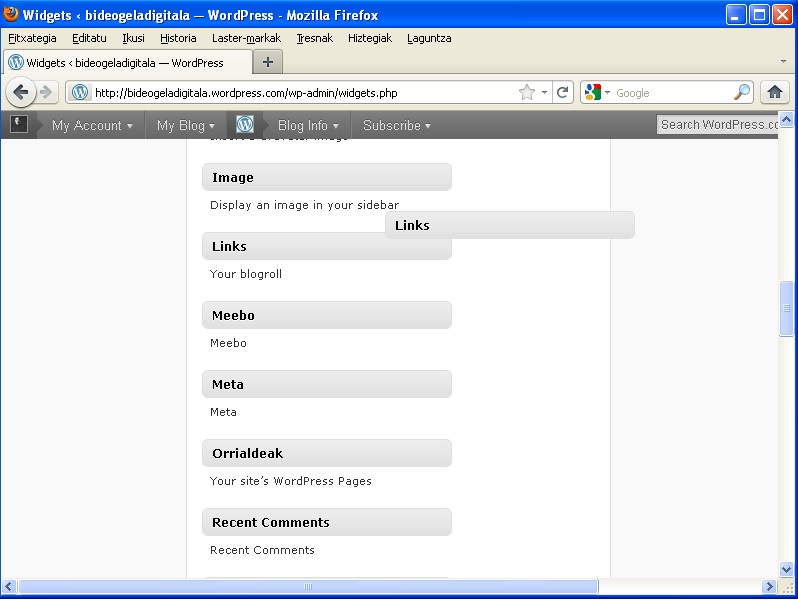Expand the Blog Info dropdown

pos(308,125)
